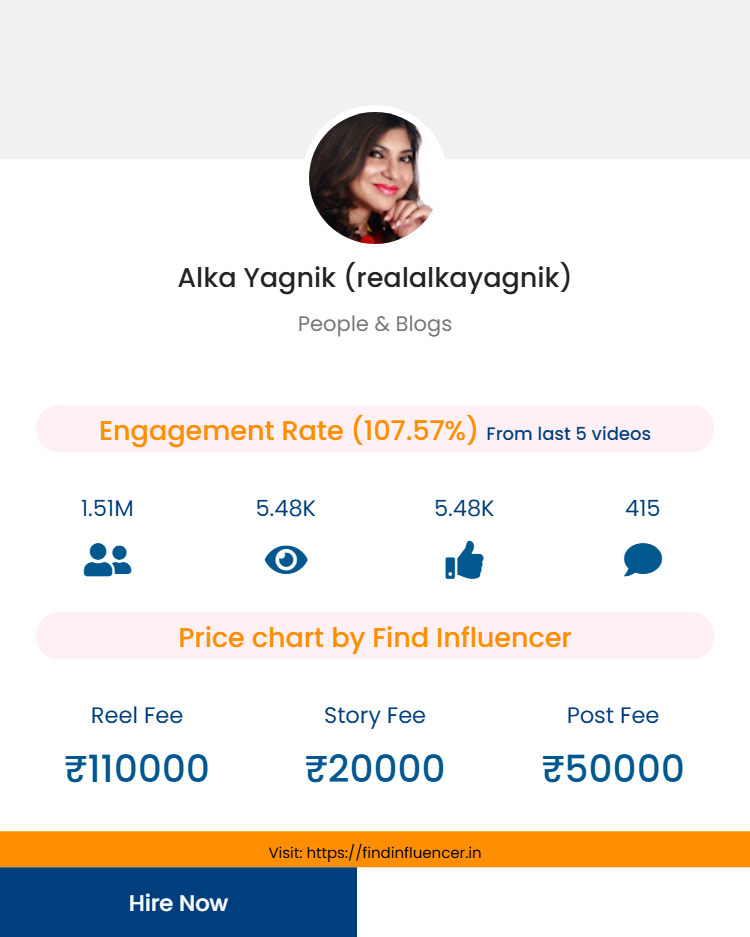Image resolution: width=750 pixels, height=937 pixels.
Task: Click the subscribers people icon
Action: pos(107,560)
